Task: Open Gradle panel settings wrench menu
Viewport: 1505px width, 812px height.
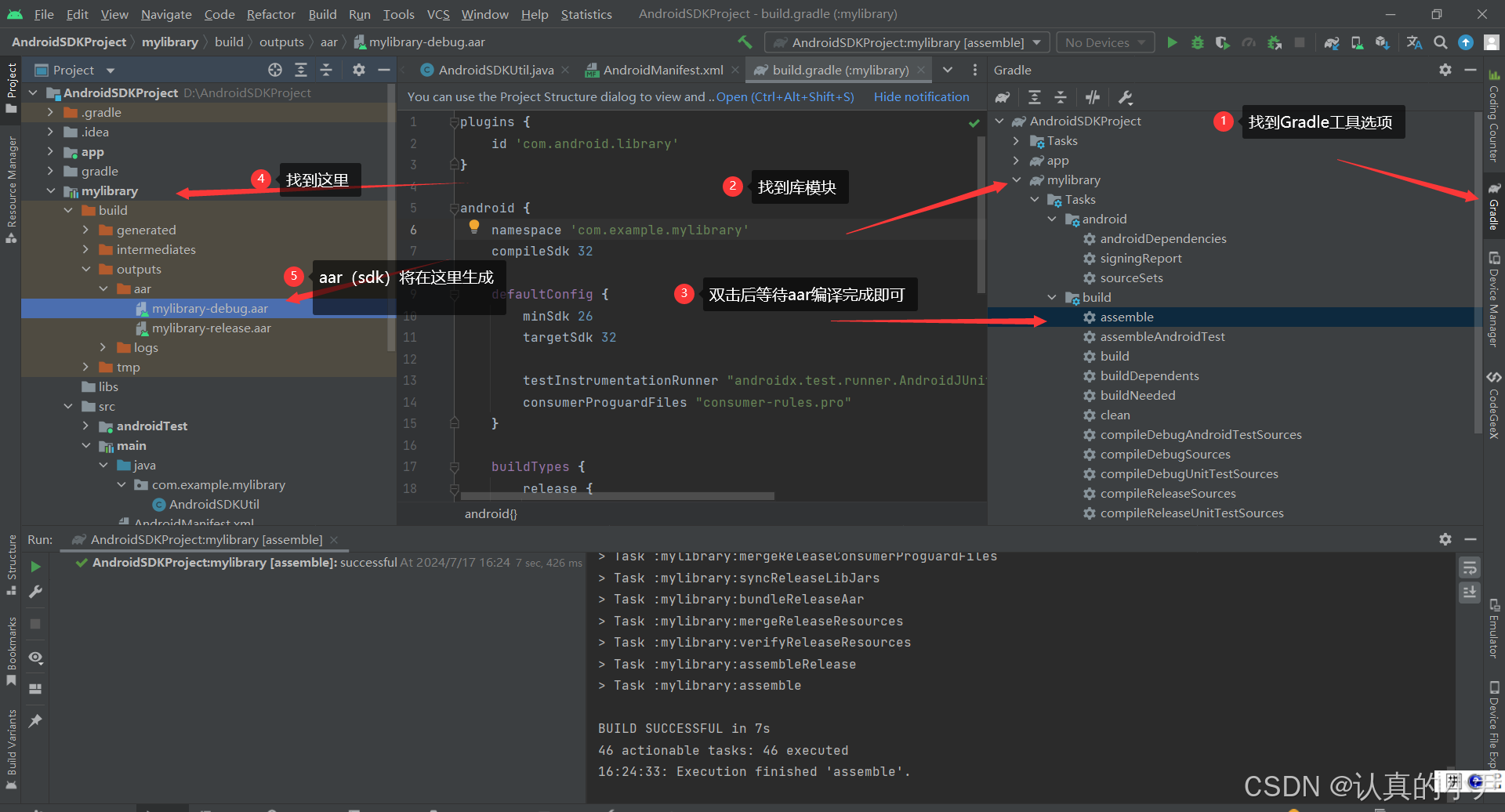Action: (1126, 97)
